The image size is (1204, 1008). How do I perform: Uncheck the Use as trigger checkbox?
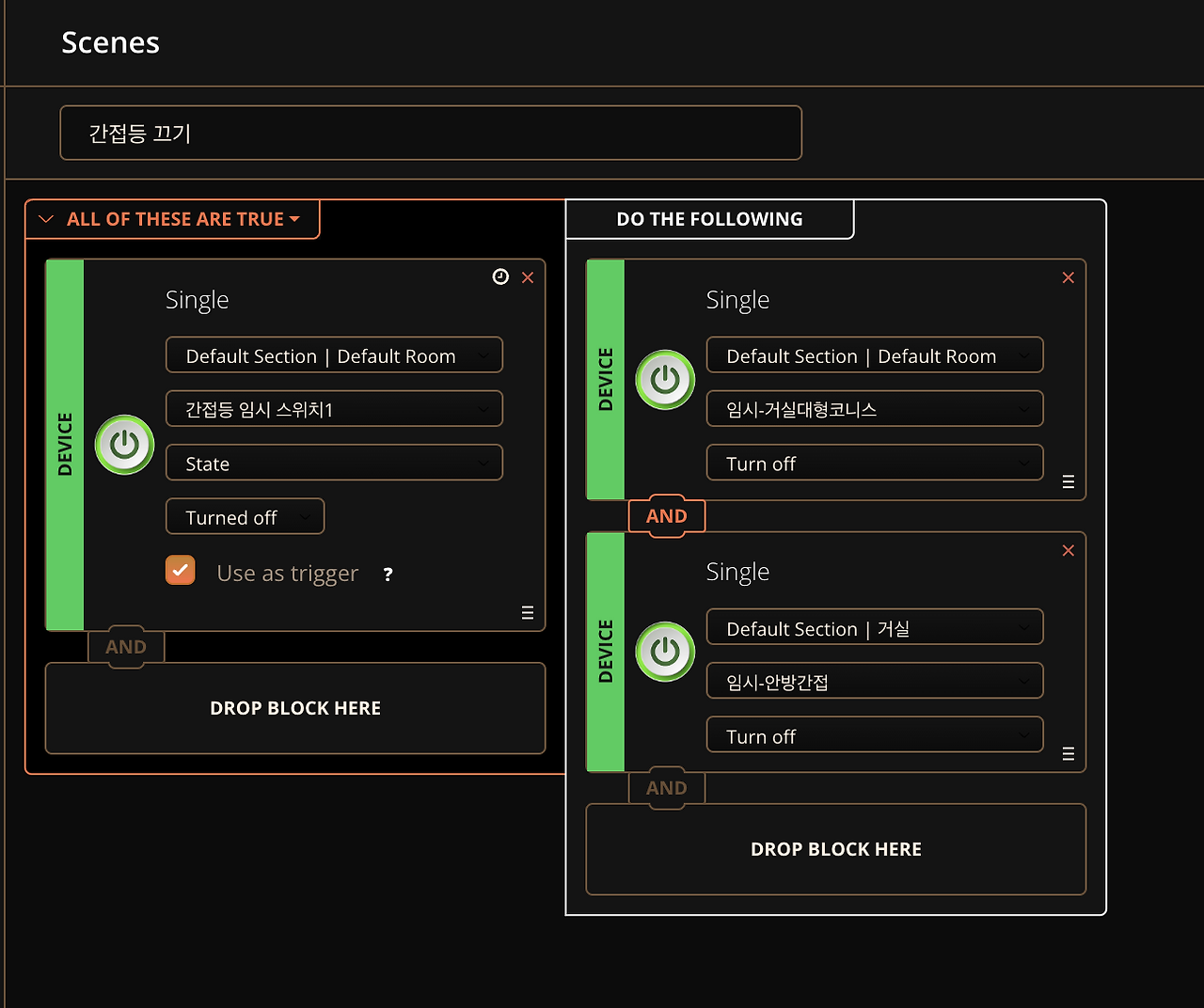(x=181, y=571)
